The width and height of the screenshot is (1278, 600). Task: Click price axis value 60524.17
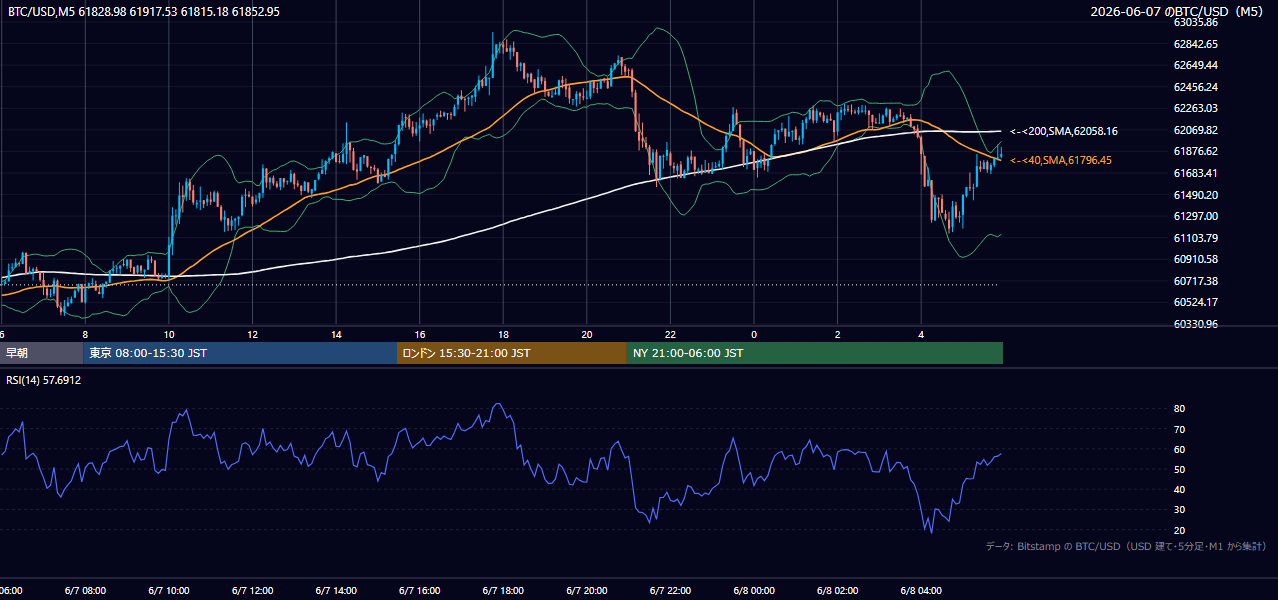pyautogui.click(x=1195, y=302)
